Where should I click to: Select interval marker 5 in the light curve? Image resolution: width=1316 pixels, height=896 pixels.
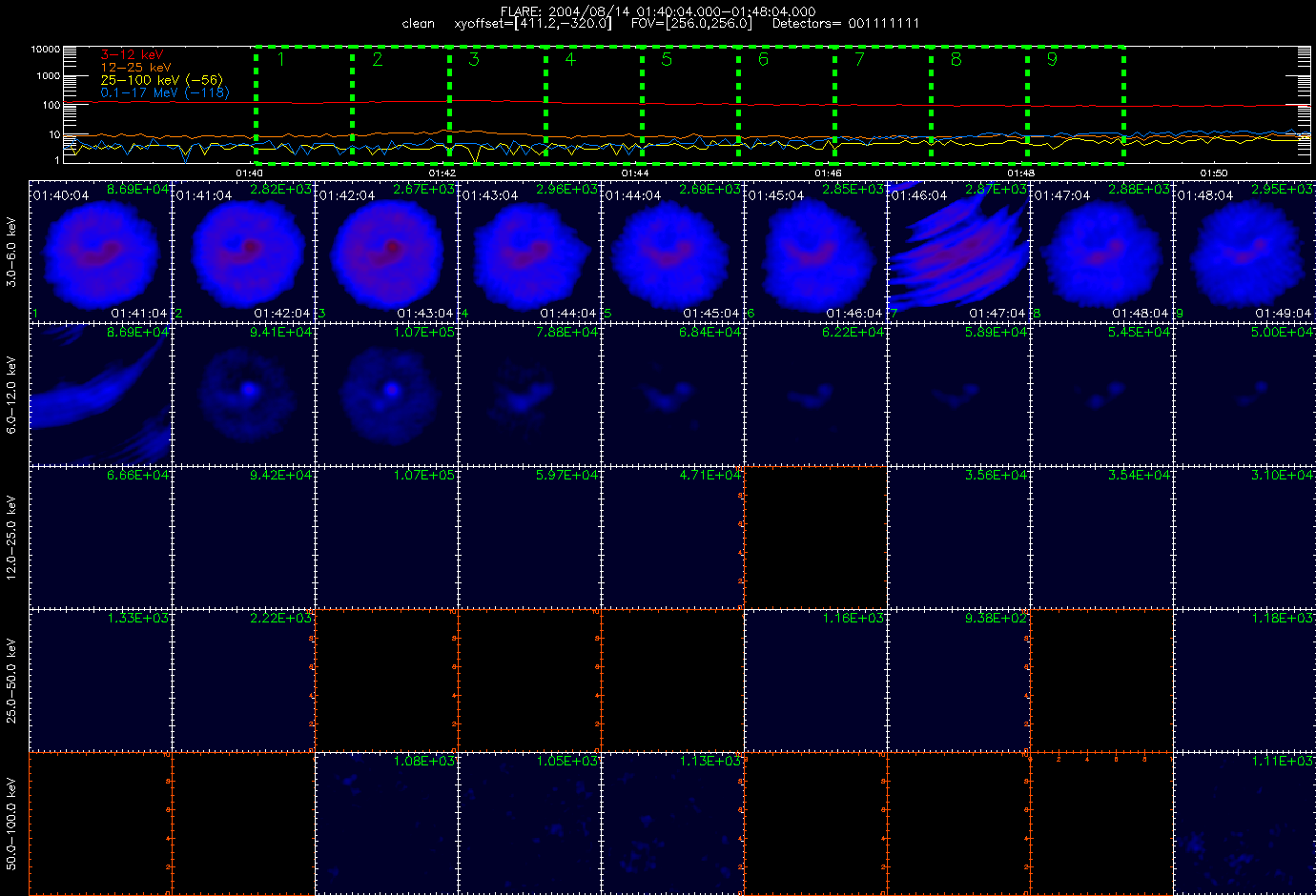pyautogui.click(x=667, y=59)
